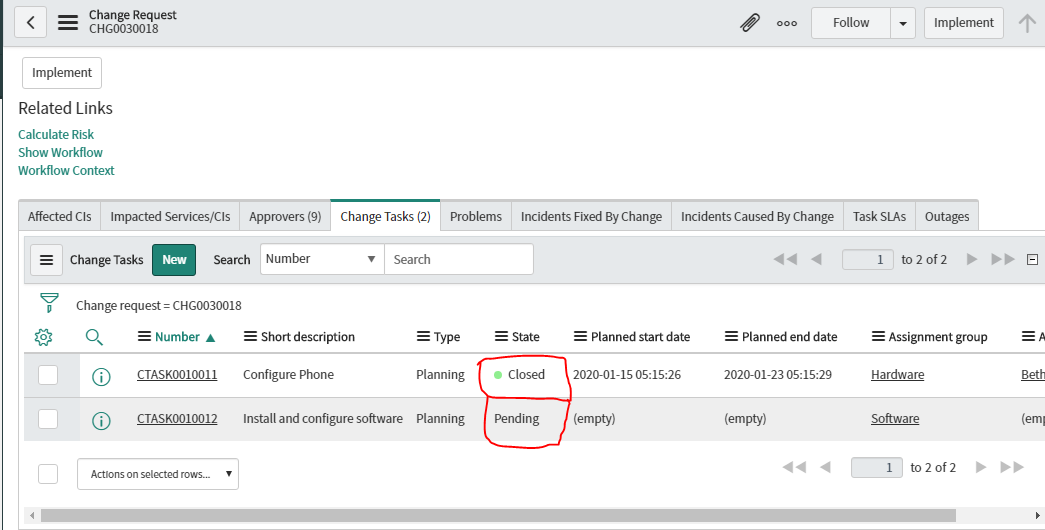Click the back arrow button in header

[31, 22]
